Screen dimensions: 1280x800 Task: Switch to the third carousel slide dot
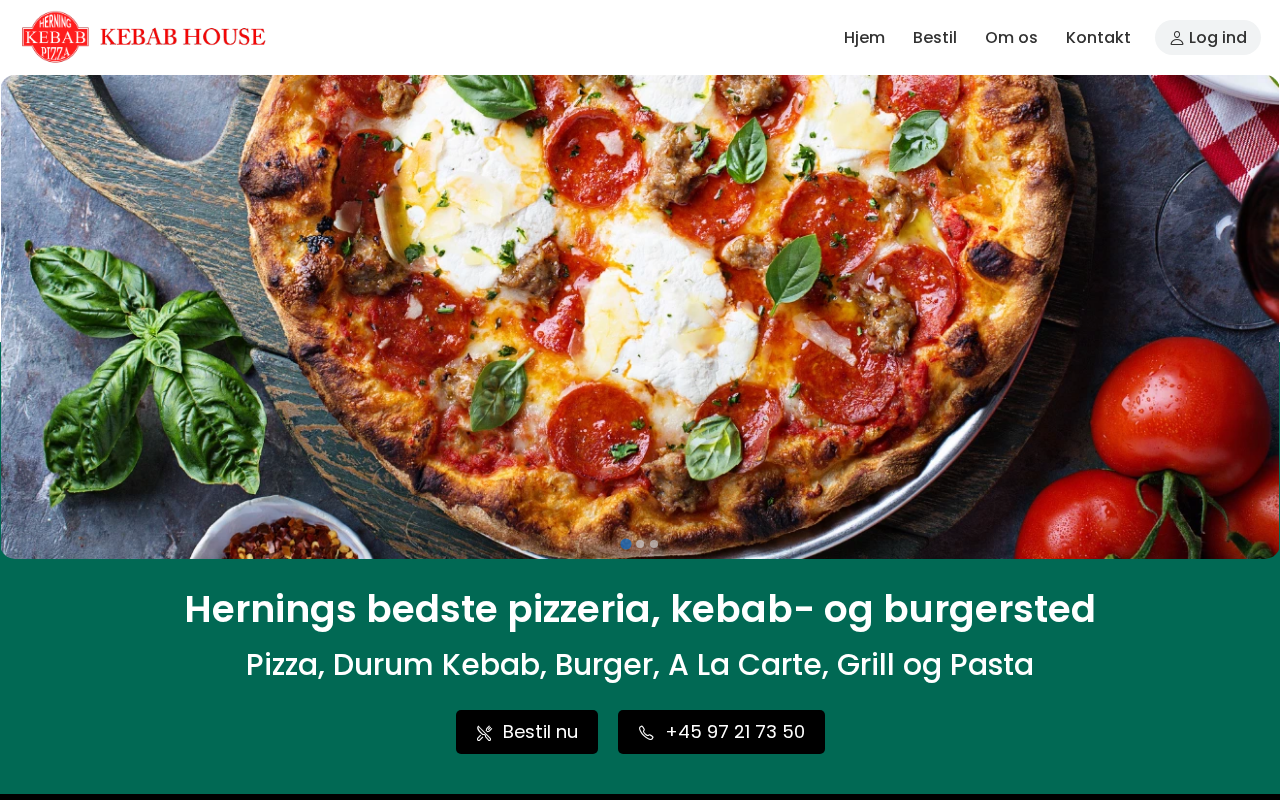pos(654,544)
